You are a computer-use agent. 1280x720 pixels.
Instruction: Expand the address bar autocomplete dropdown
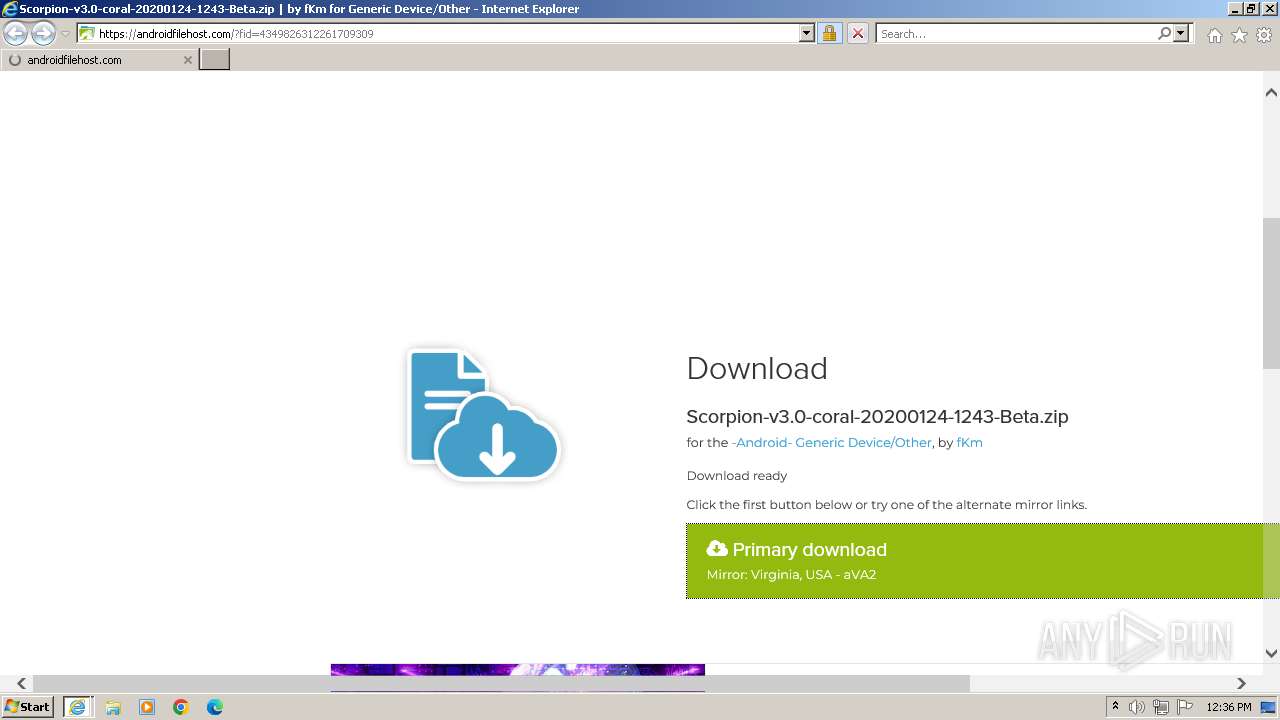(x=807, y=34)
